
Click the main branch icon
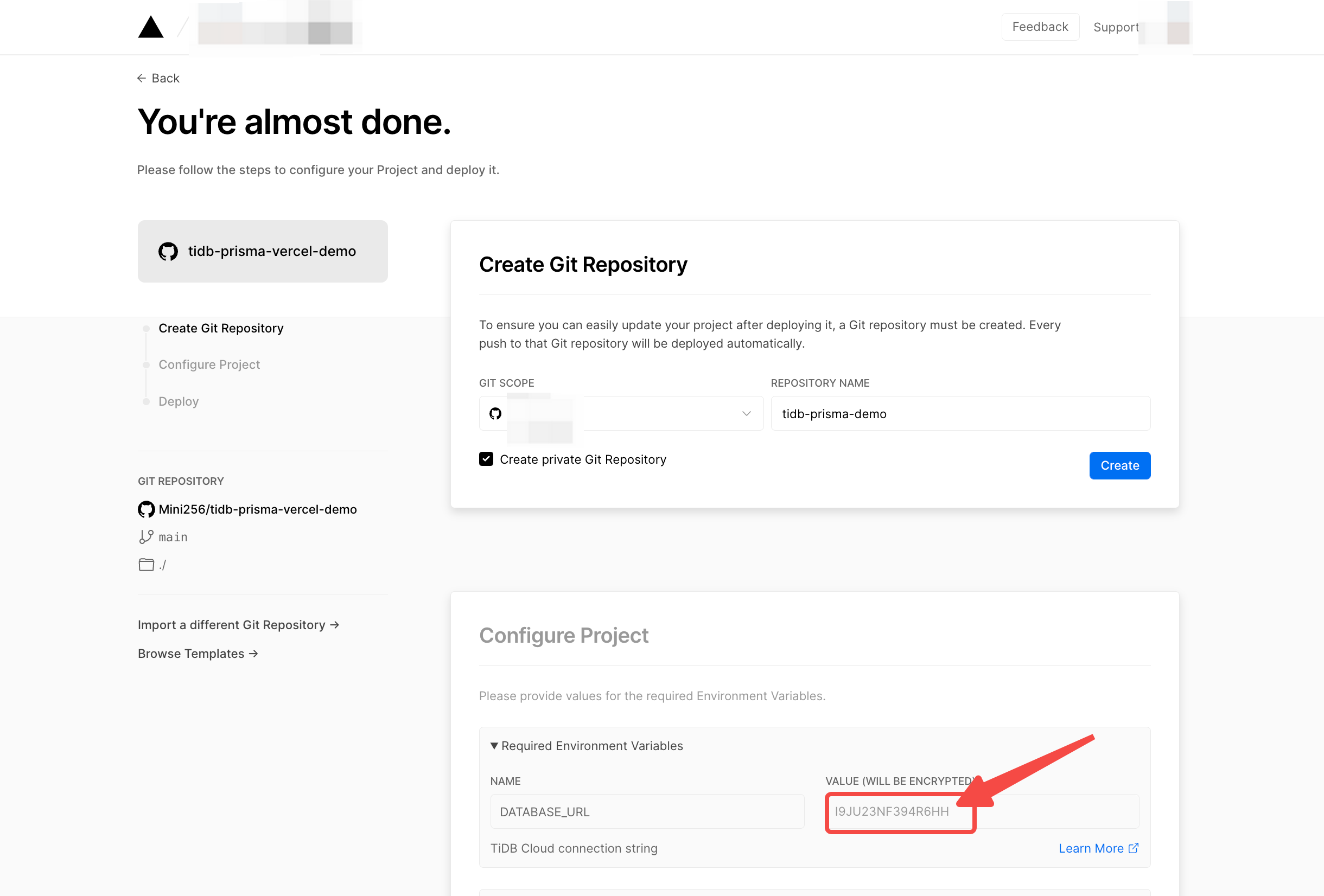pyautogui.click(x=146, y=536)
